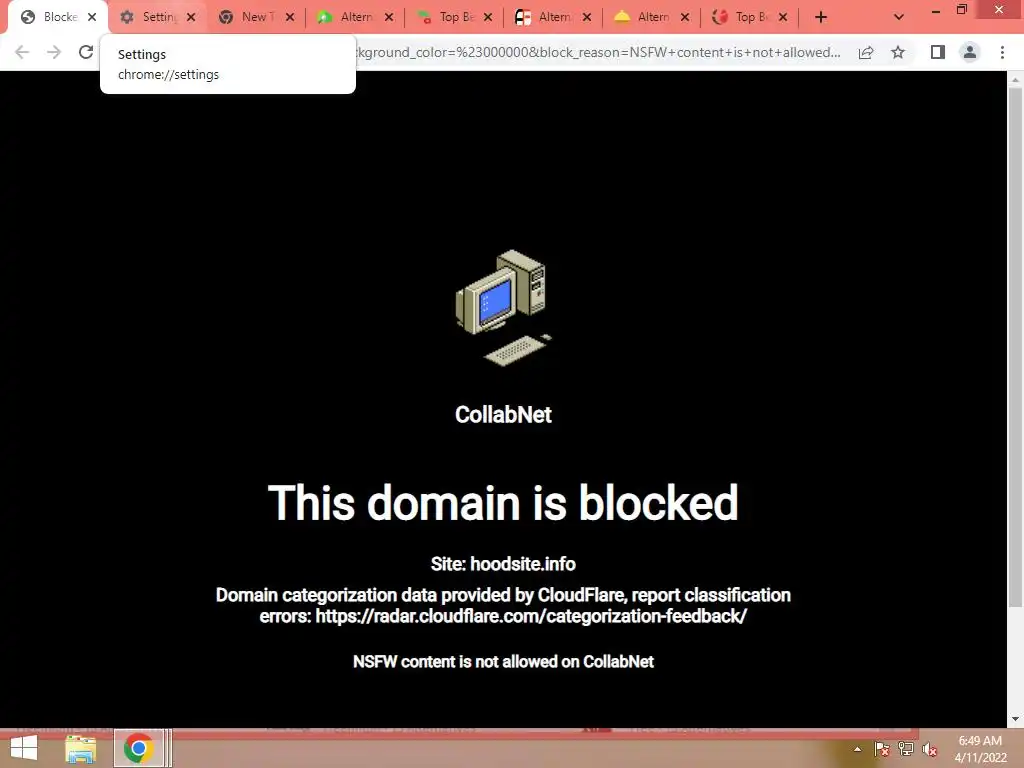Minimize the Chrome window
Viewport: 1024px width, 768px height.
[x=936, y=10]
